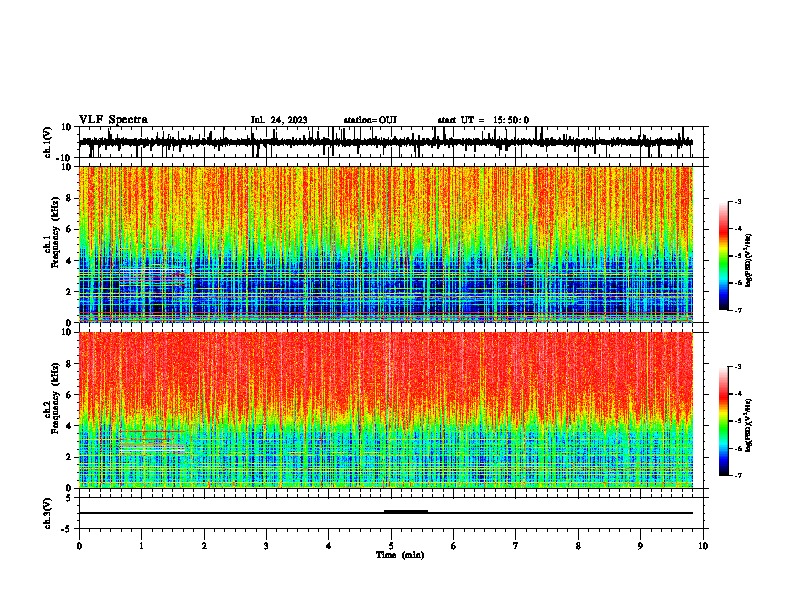Click time-axis tick label "2"
The height and width of the screenshot is (612, 792).
click(204, 546)
